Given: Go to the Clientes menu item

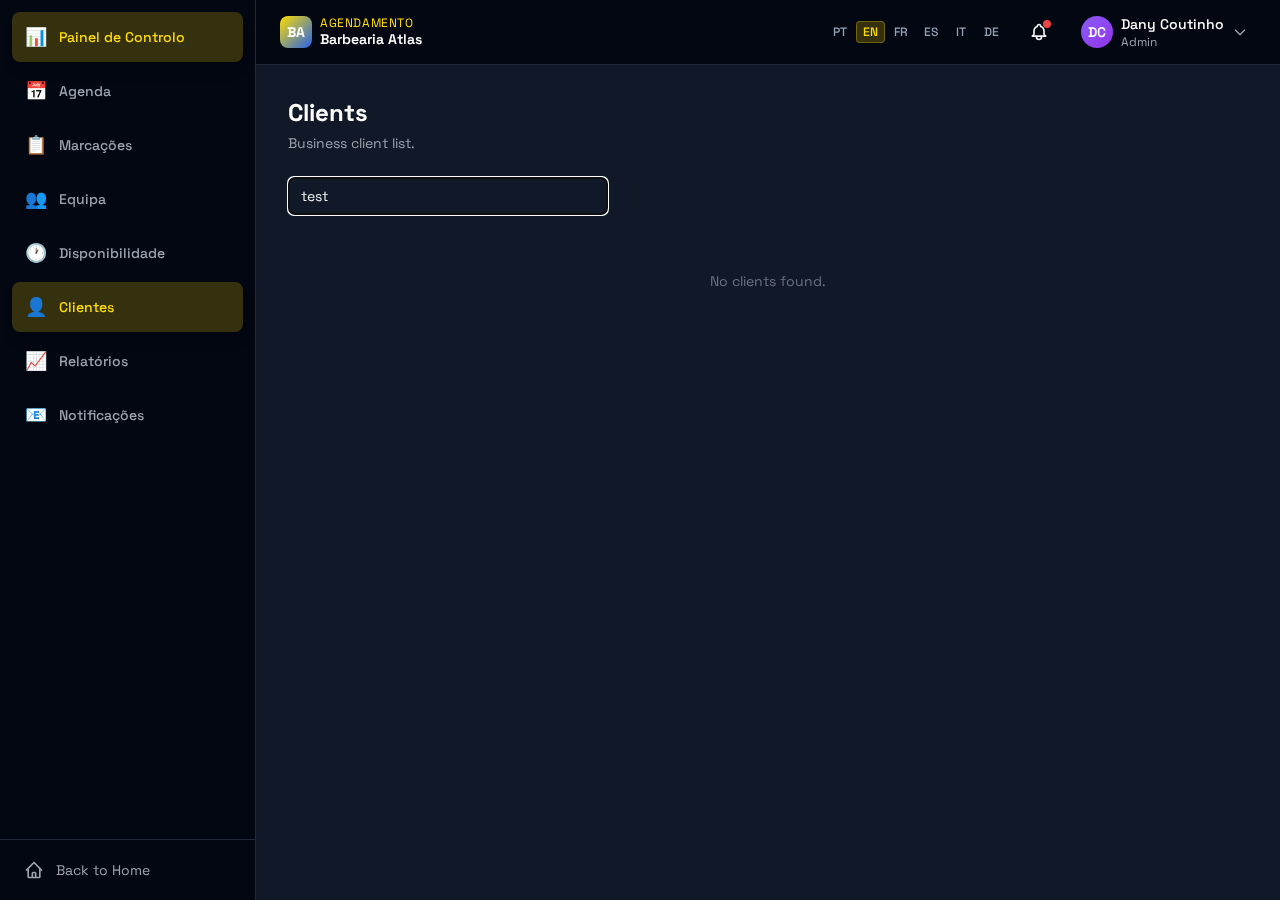Looking at the screenshot, I should point(127,307).
